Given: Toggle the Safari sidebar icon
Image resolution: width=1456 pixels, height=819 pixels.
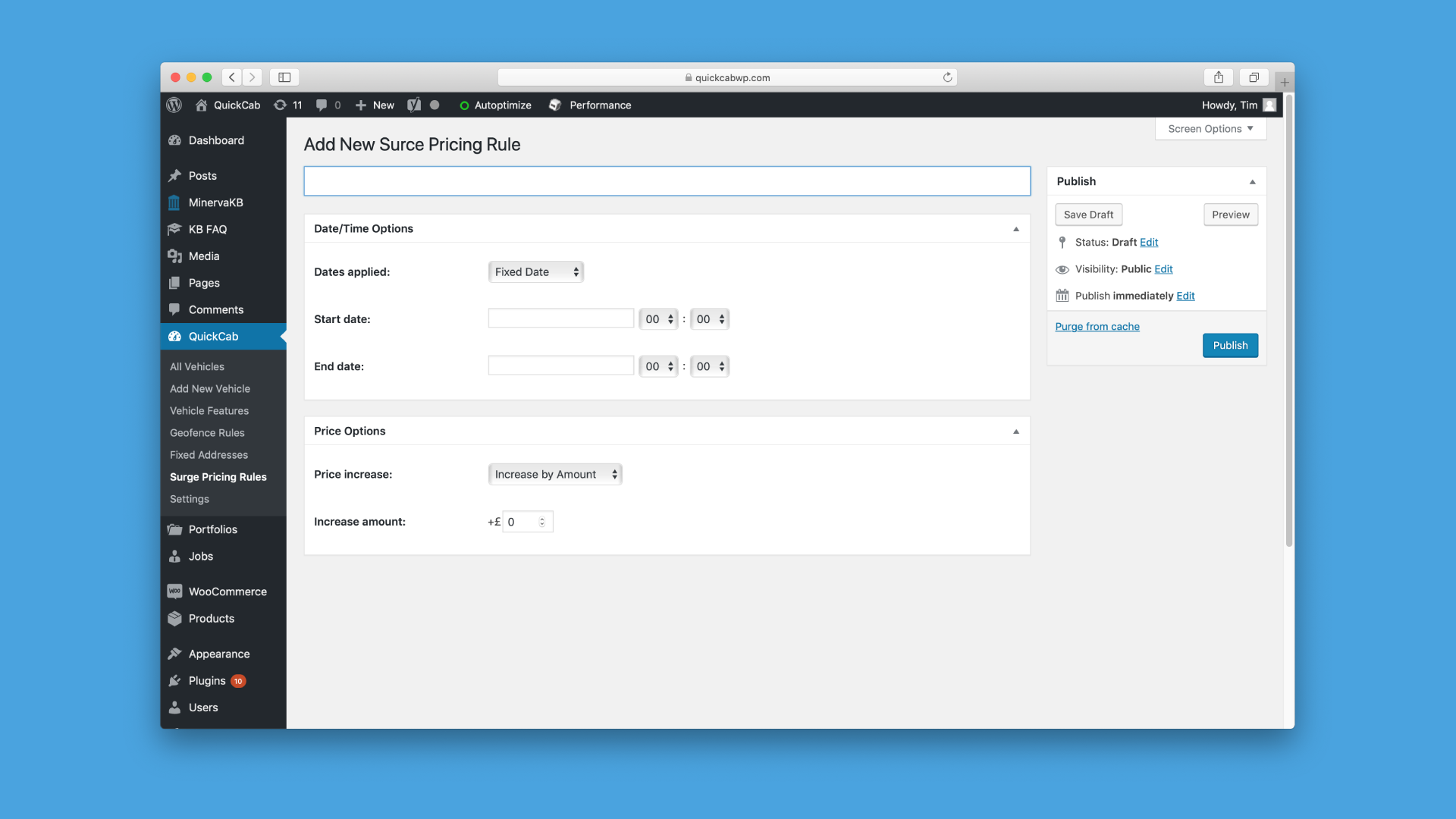Looking at the screenshot, I should (284, 77).
